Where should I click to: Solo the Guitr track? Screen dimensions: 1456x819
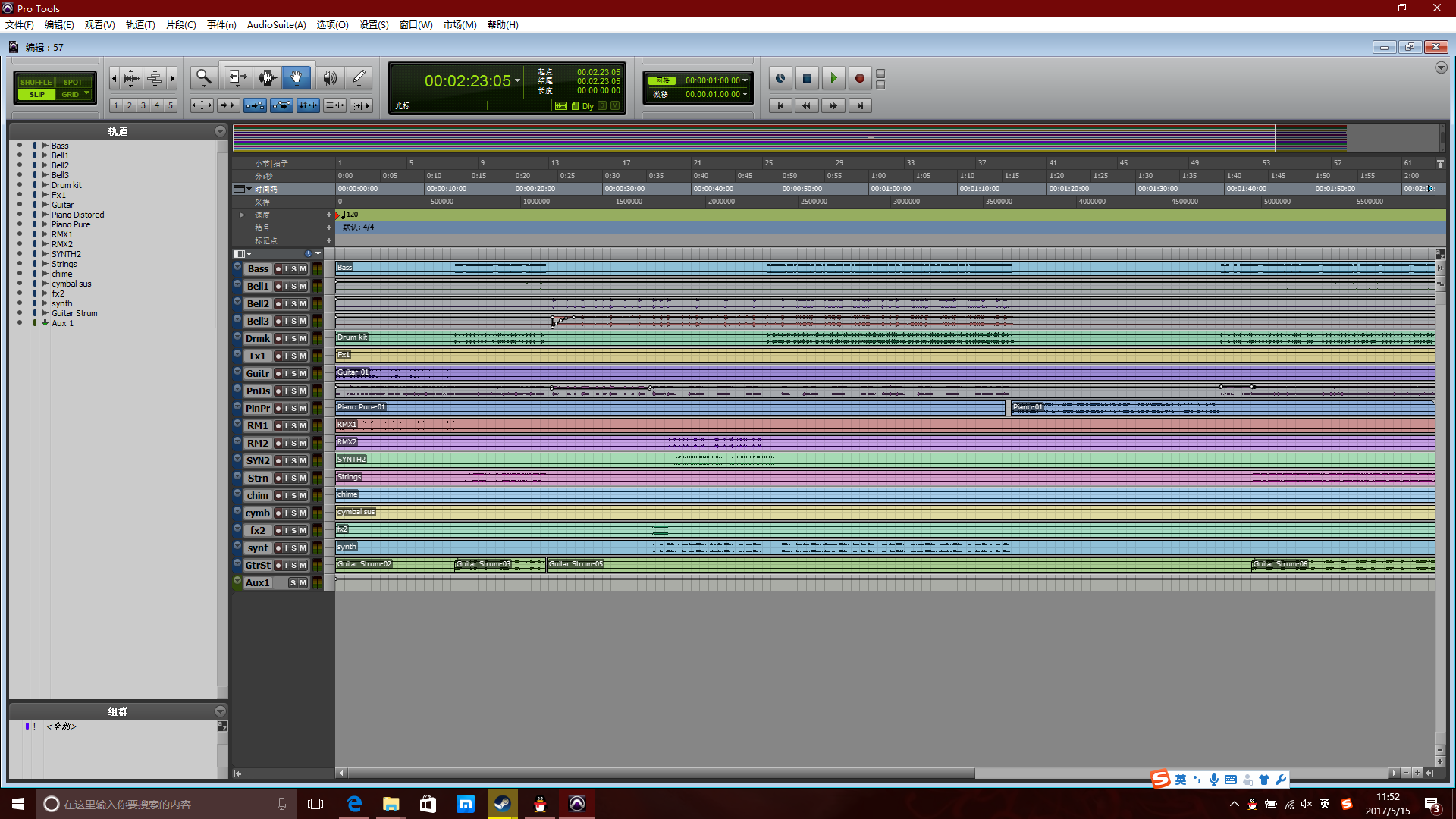pos(293,374)
